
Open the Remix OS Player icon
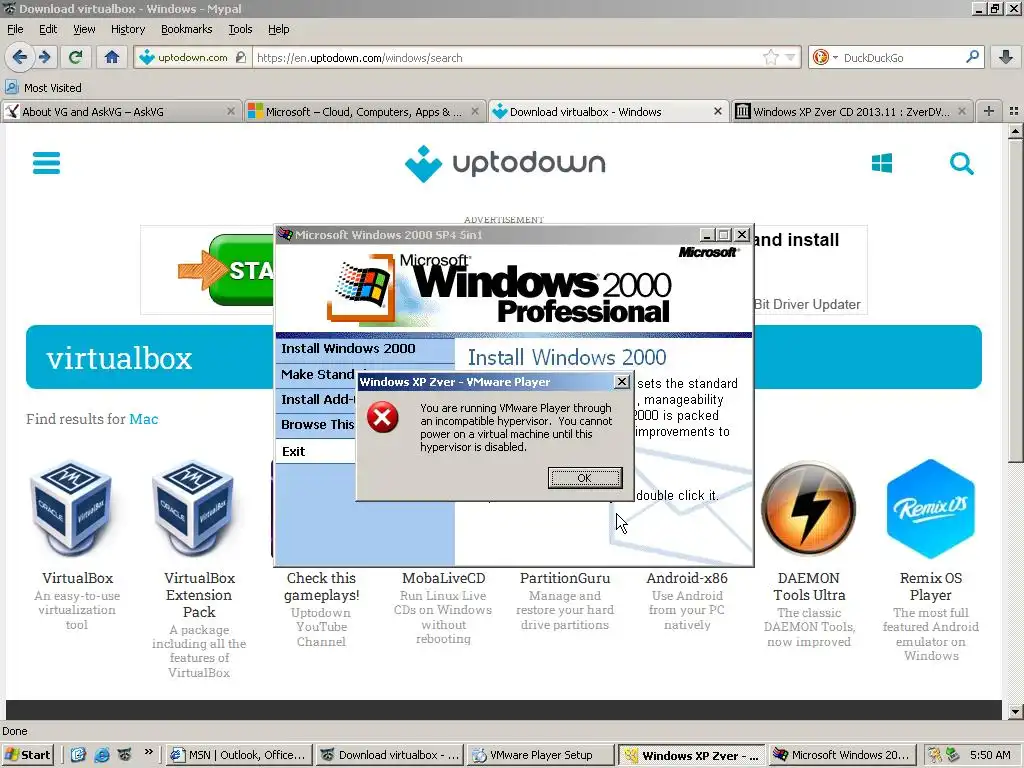931,508
